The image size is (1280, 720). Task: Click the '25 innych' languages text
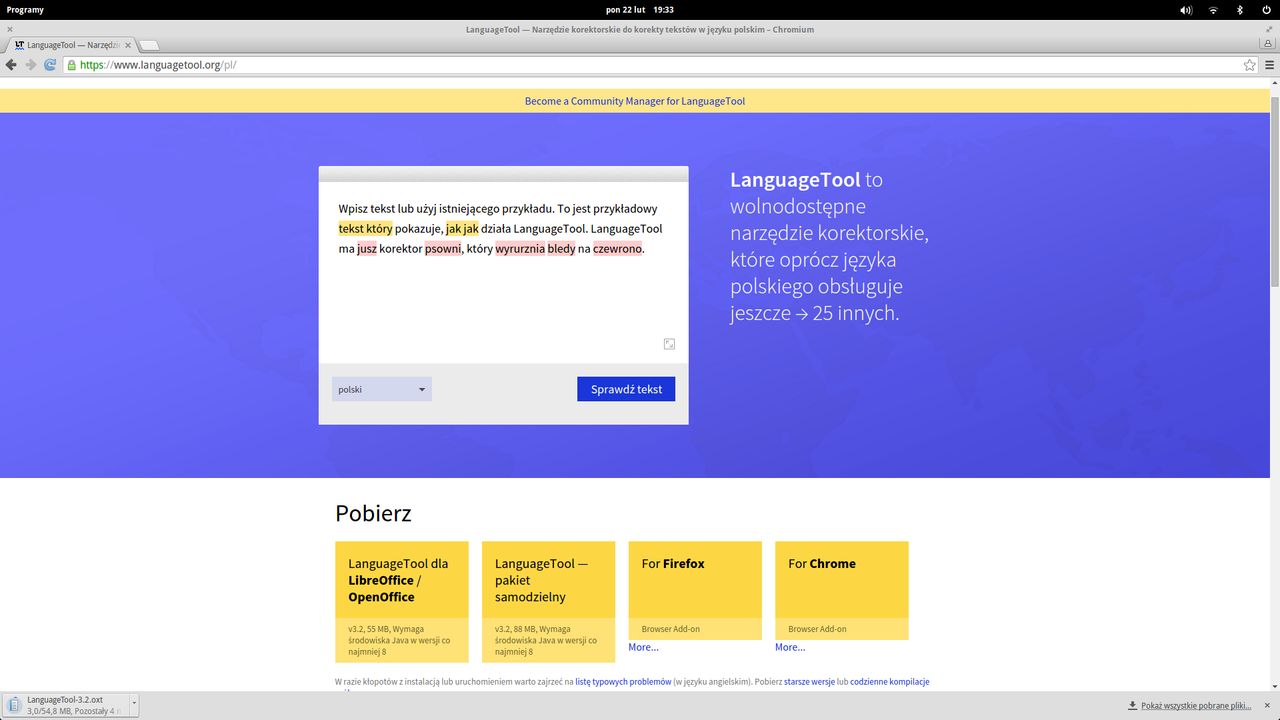854,313
